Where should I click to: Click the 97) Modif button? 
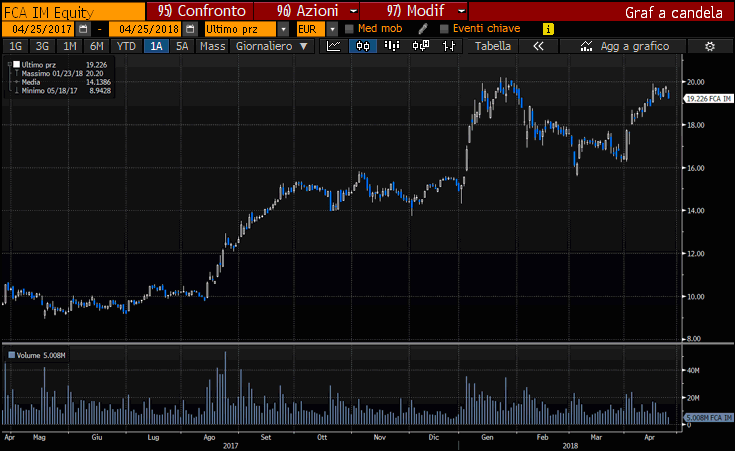(x=414, y=11)
